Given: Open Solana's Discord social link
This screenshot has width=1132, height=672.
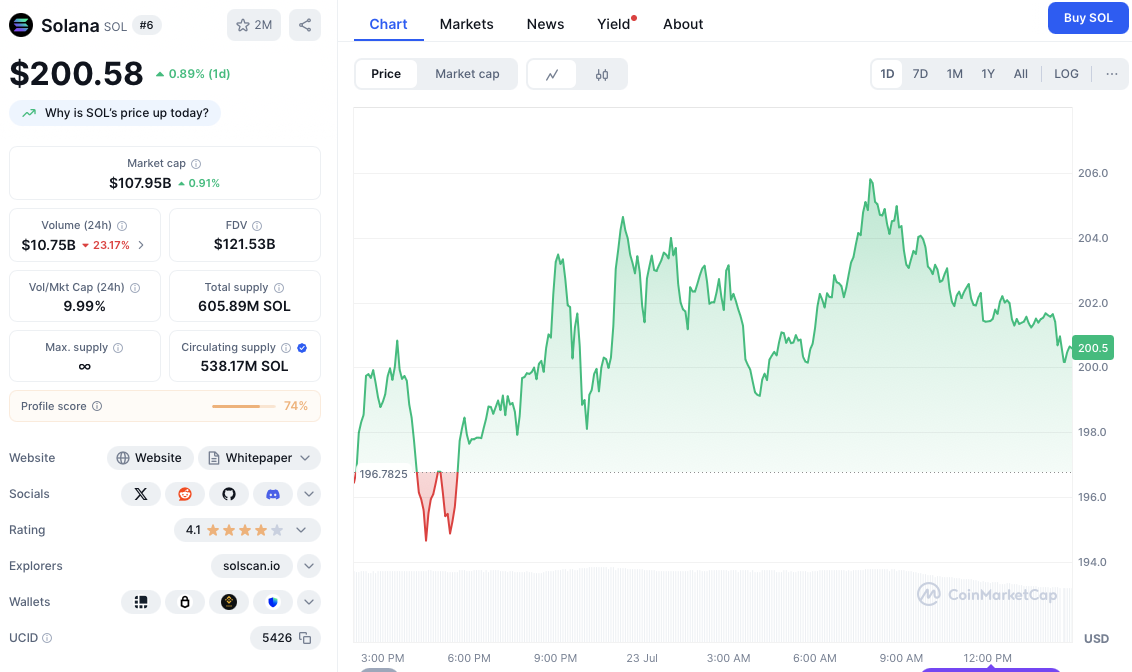Looking at the screenshot, I should coord(273,494).
